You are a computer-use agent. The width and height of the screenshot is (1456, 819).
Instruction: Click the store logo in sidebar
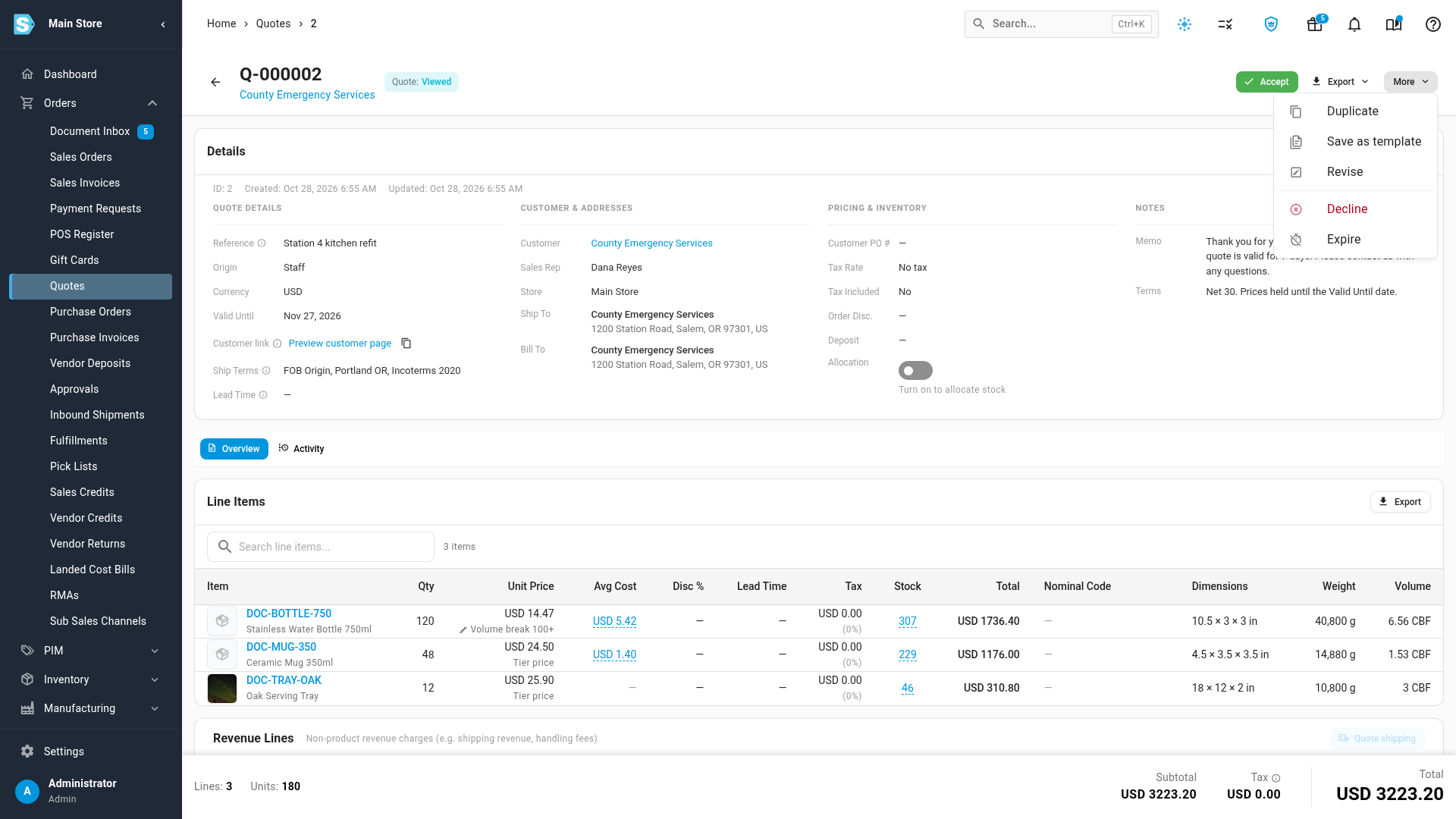[x=24, y=24]
